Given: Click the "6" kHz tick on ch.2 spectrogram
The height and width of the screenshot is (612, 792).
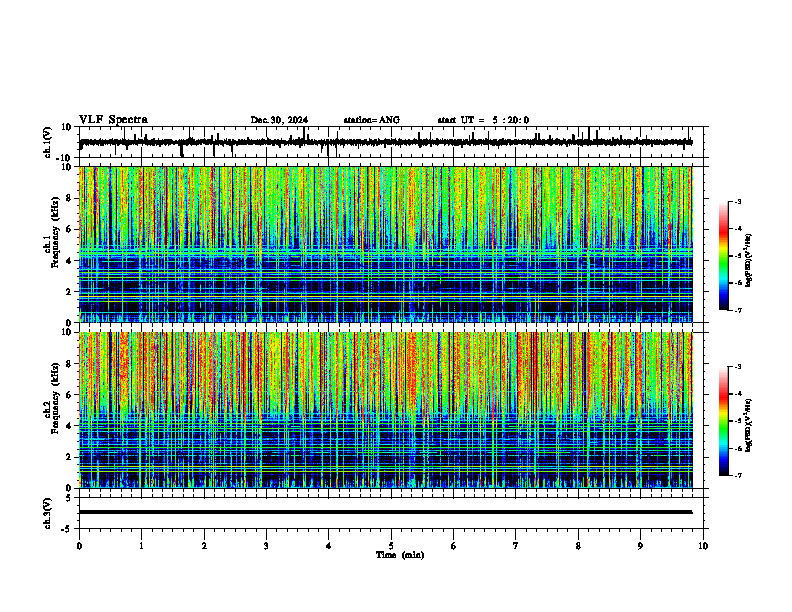Looking at the screenshot, I should 70,394.
